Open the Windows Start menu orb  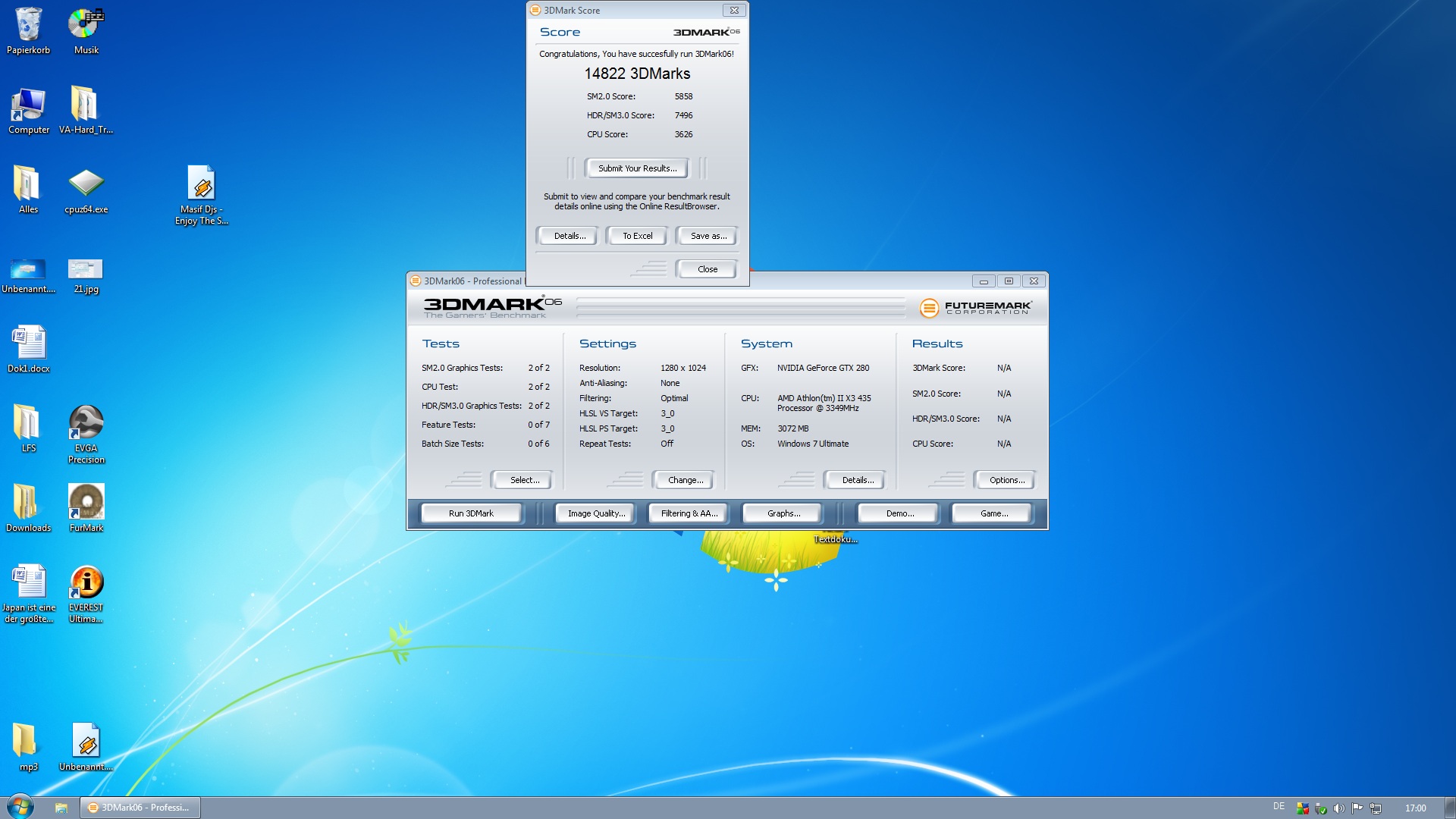pyautogui.click(x=20, y=807)
